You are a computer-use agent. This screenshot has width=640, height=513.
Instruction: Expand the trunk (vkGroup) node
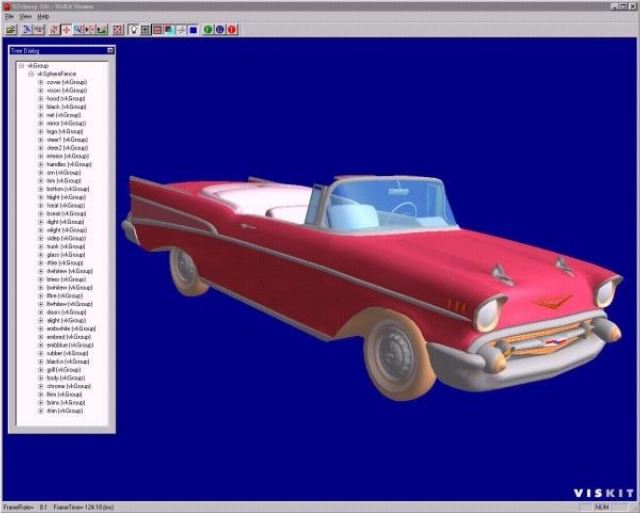[x=39, y=246]
